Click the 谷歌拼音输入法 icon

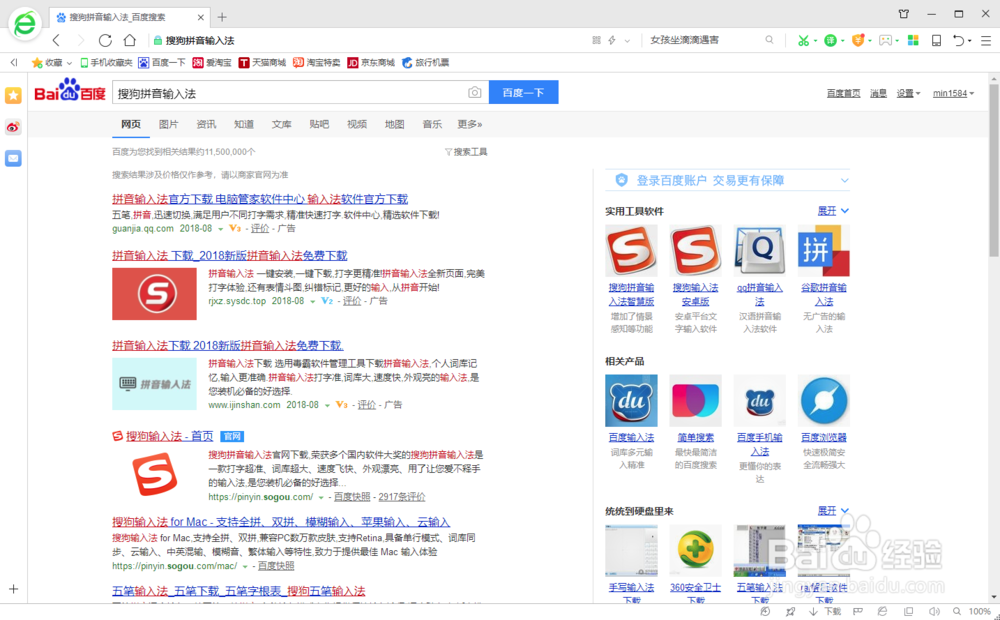pos(824,251)
